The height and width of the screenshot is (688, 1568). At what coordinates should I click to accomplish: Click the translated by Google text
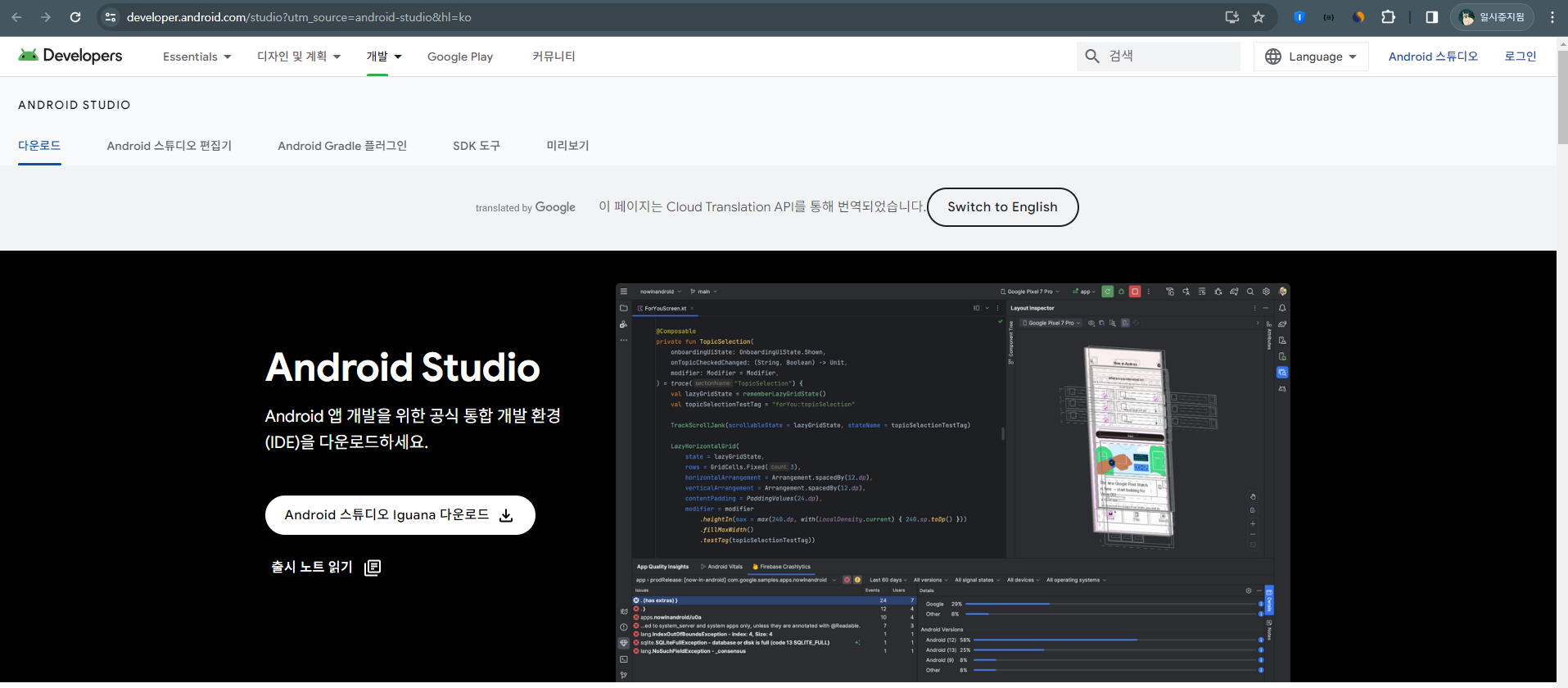[526, 207]
